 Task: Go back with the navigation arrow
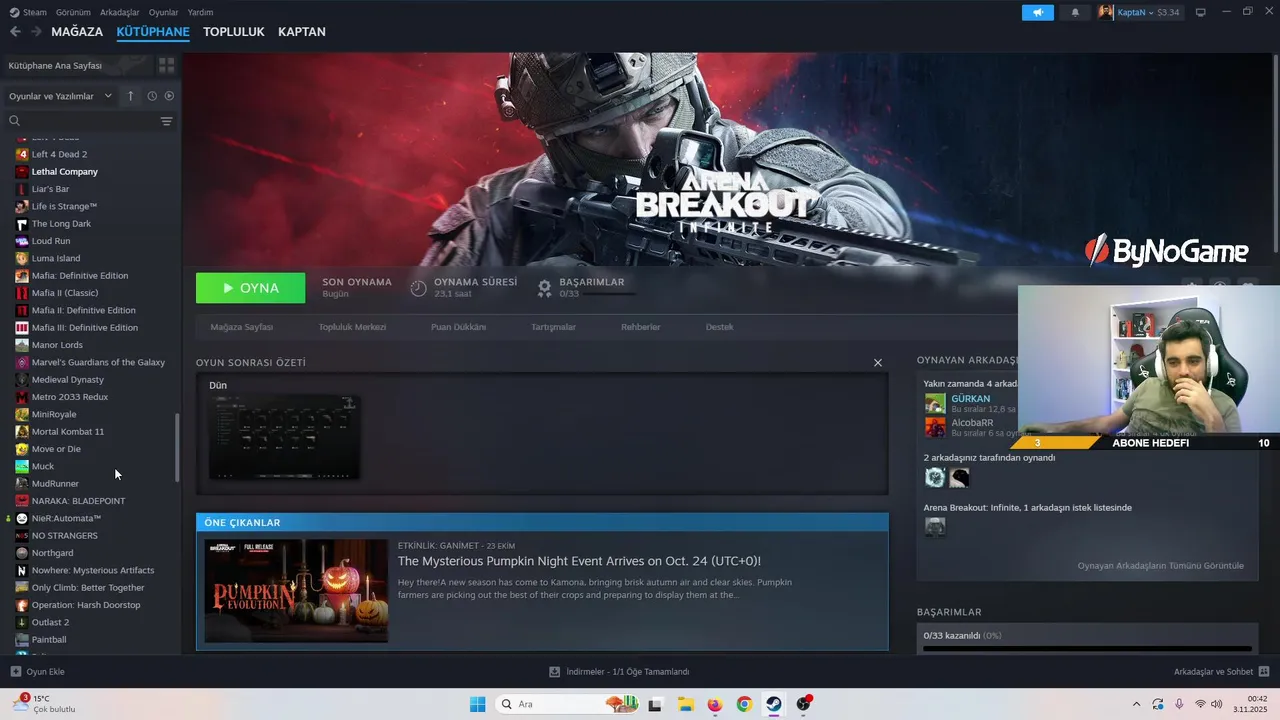click(x=15, y=32)
